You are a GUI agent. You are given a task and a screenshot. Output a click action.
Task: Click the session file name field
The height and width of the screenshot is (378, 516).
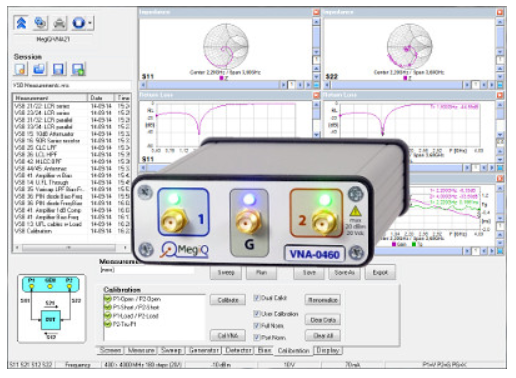pos(71,85)
